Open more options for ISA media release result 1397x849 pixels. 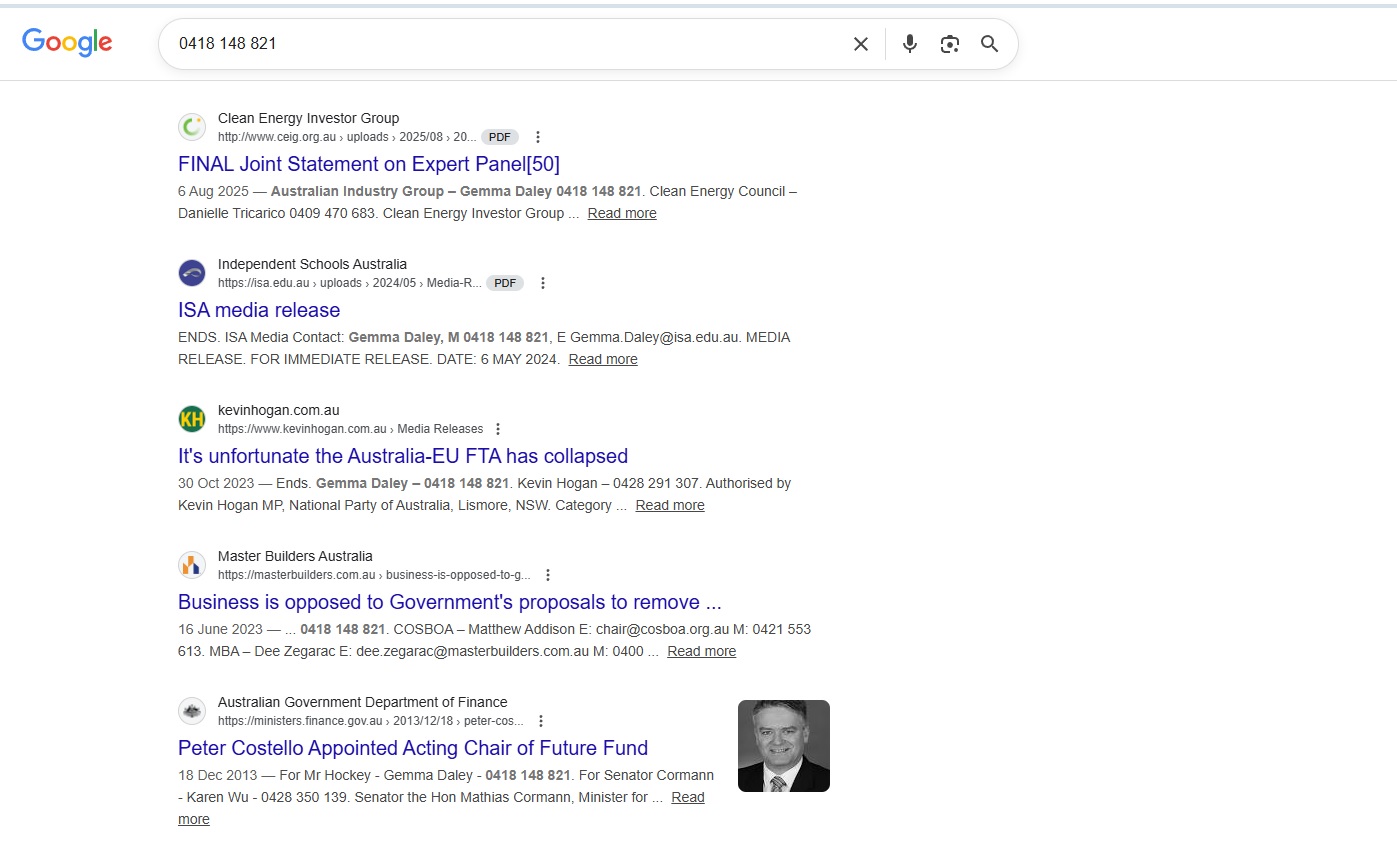[x=543, y=283]
